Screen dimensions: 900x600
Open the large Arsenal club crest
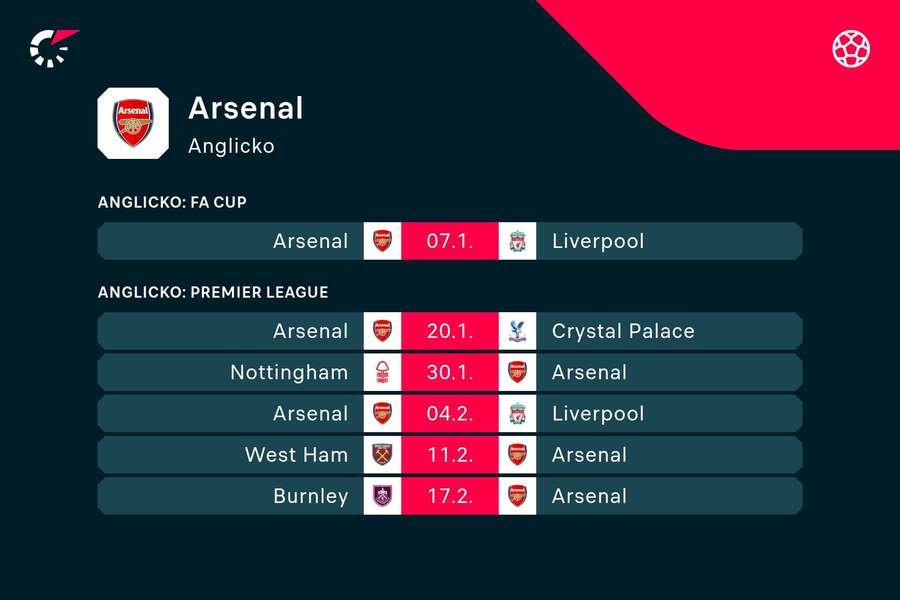click(133, 123)
